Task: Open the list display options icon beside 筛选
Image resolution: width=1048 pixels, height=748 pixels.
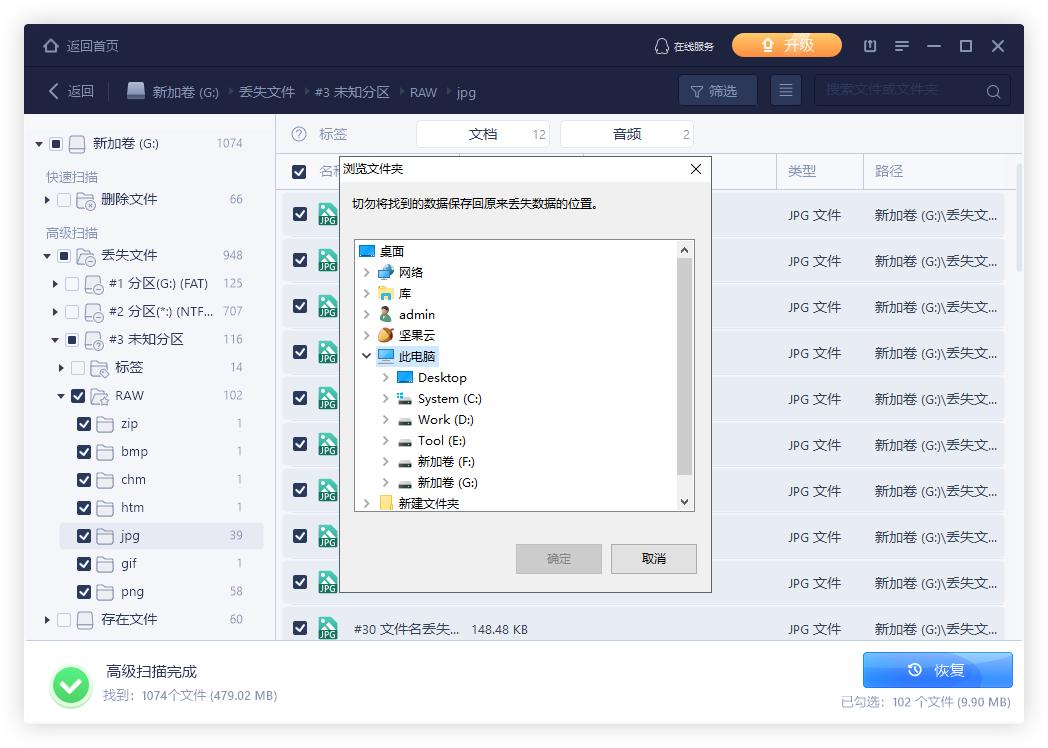Action: [x=786, y=90]
